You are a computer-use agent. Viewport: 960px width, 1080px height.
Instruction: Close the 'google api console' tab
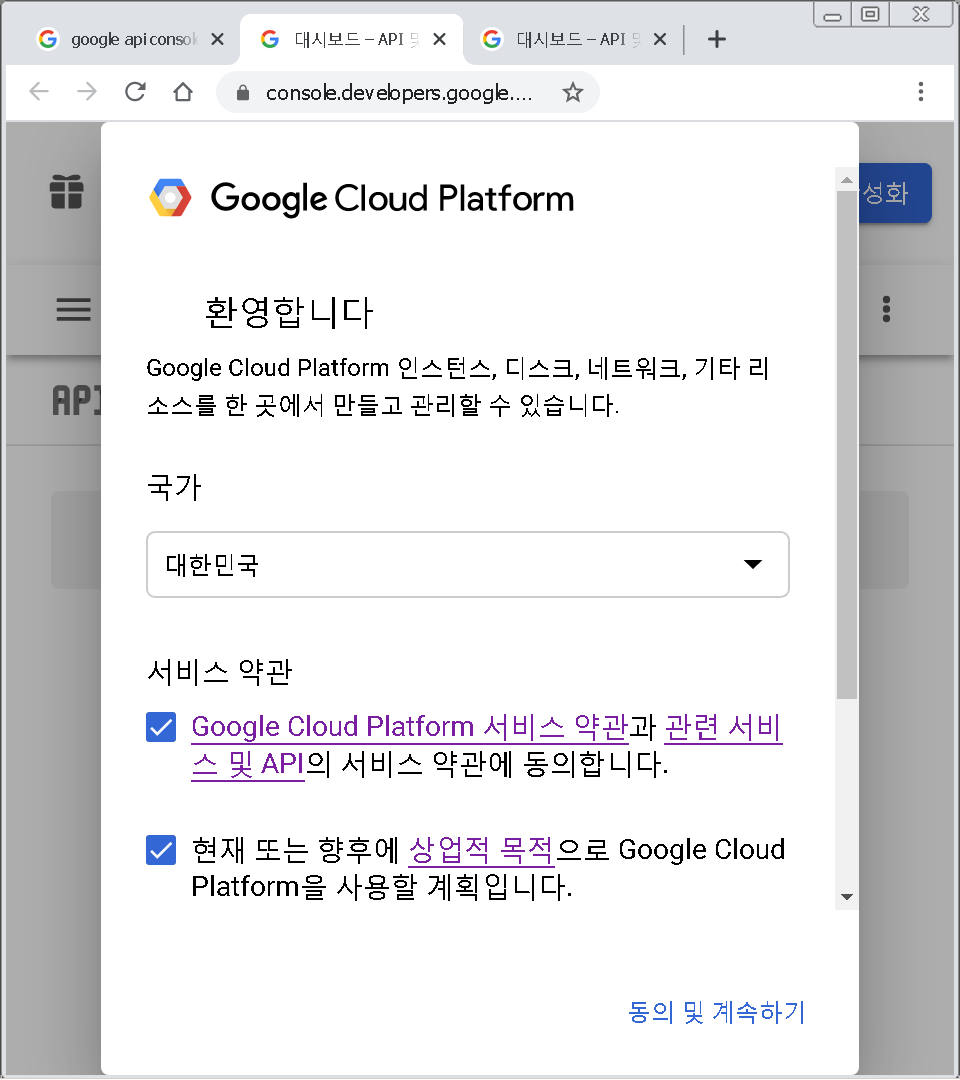click(x=217, y=39)
